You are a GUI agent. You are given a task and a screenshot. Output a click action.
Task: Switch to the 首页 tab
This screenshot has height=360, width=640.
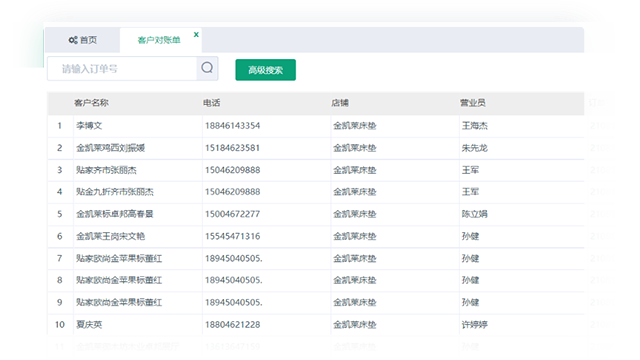coord(83,40)
